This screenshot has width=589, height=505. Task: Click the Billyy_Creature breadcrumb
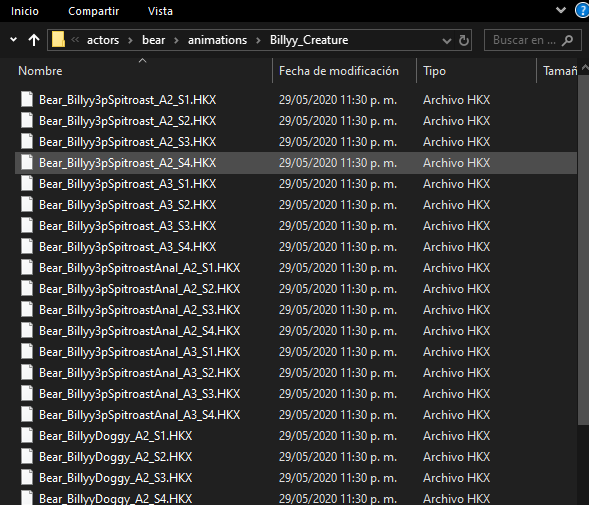pyautogui.click(x=309, y=40)
